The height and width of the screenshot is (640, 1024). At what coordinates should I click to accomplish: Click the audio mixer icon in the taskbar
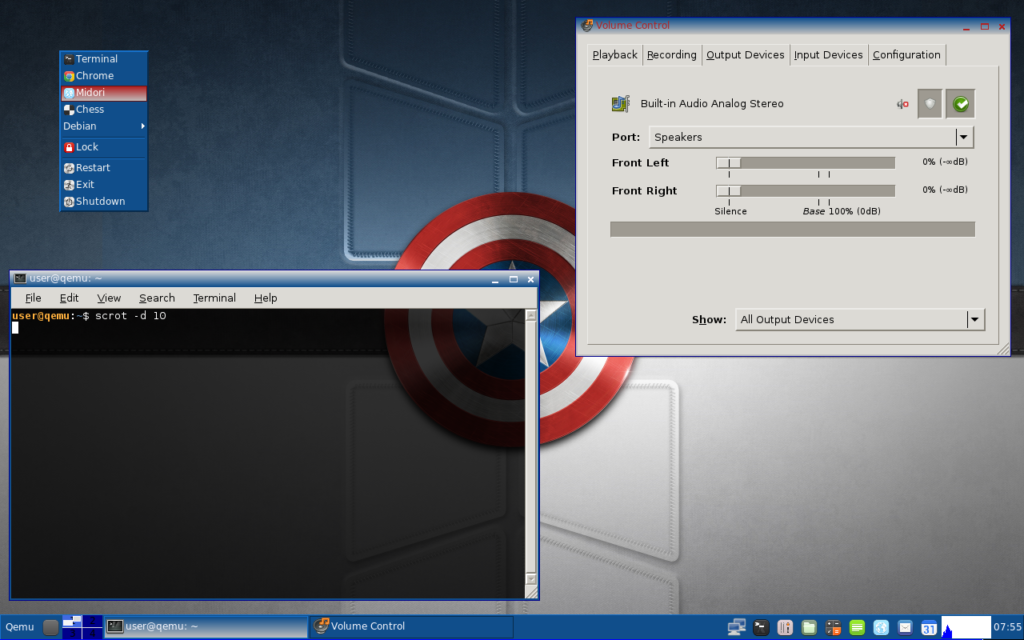pyautogui.click(x=785, y=627)
